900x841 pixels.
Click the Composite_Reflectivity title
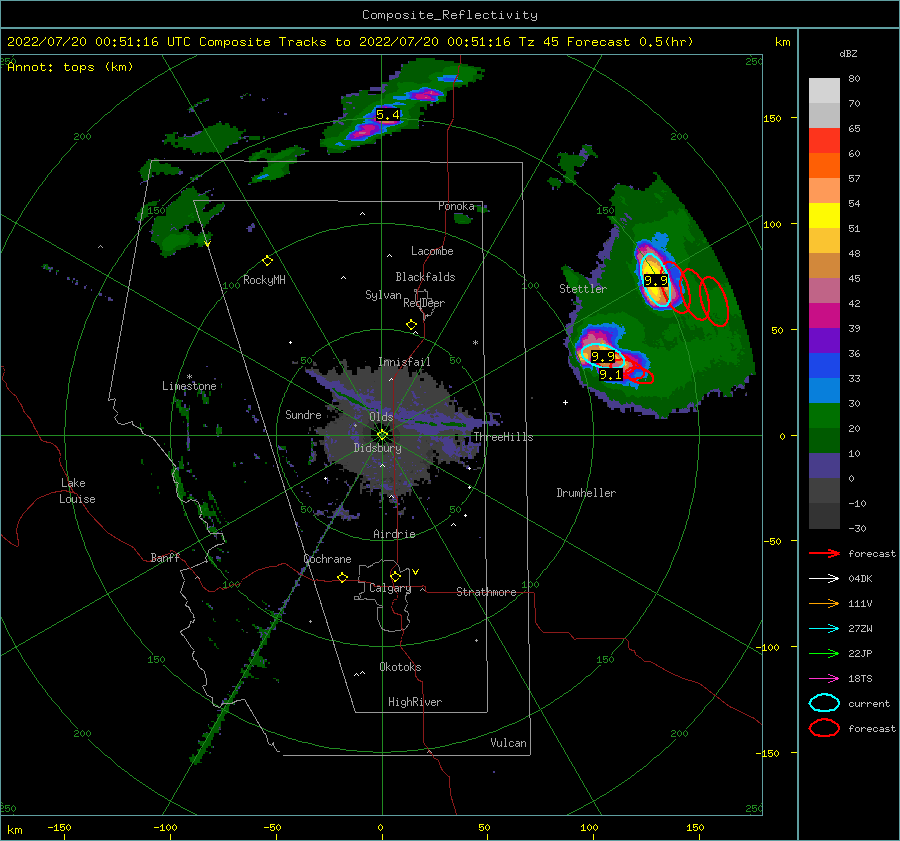click(x=450, y=15)
